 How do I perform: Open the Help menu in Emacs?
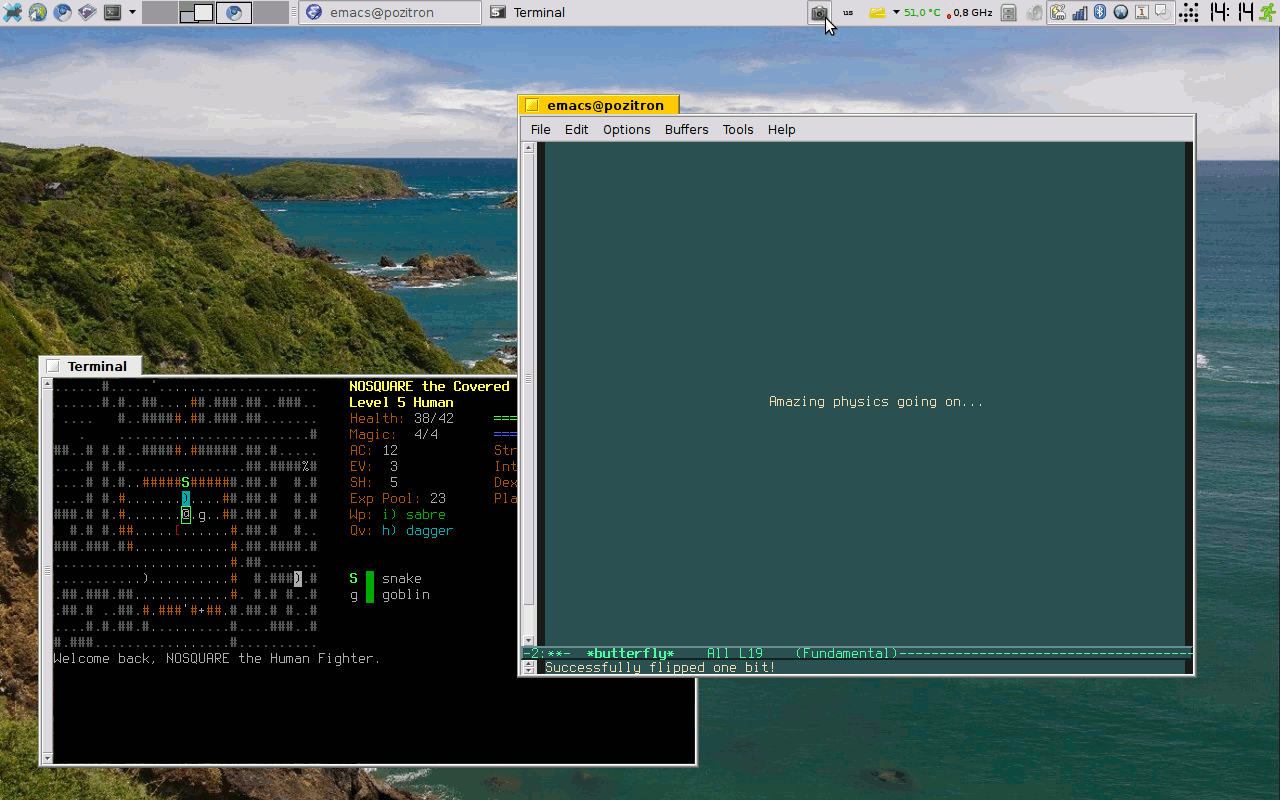click(781, 130)
